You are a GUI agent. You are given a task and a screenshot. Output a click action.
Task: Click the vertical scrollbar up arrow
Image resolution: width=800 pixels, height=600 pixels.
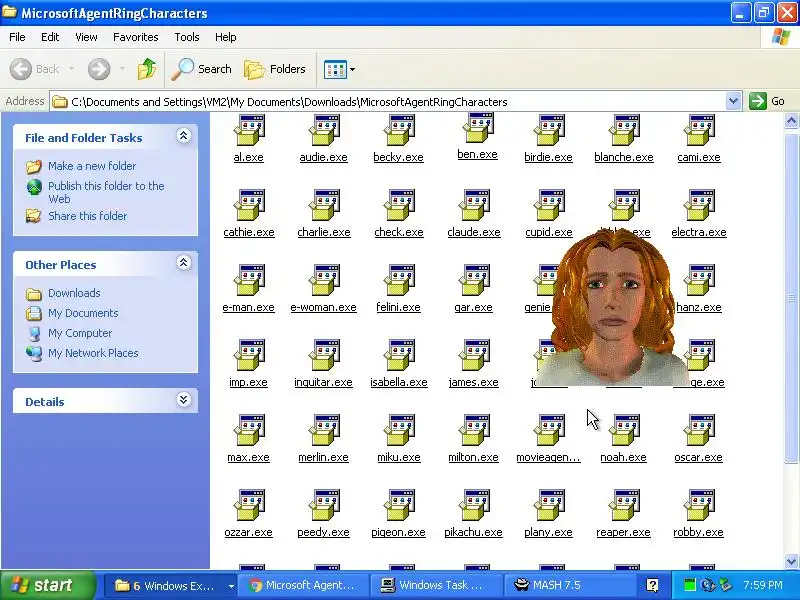pos(791,121)
